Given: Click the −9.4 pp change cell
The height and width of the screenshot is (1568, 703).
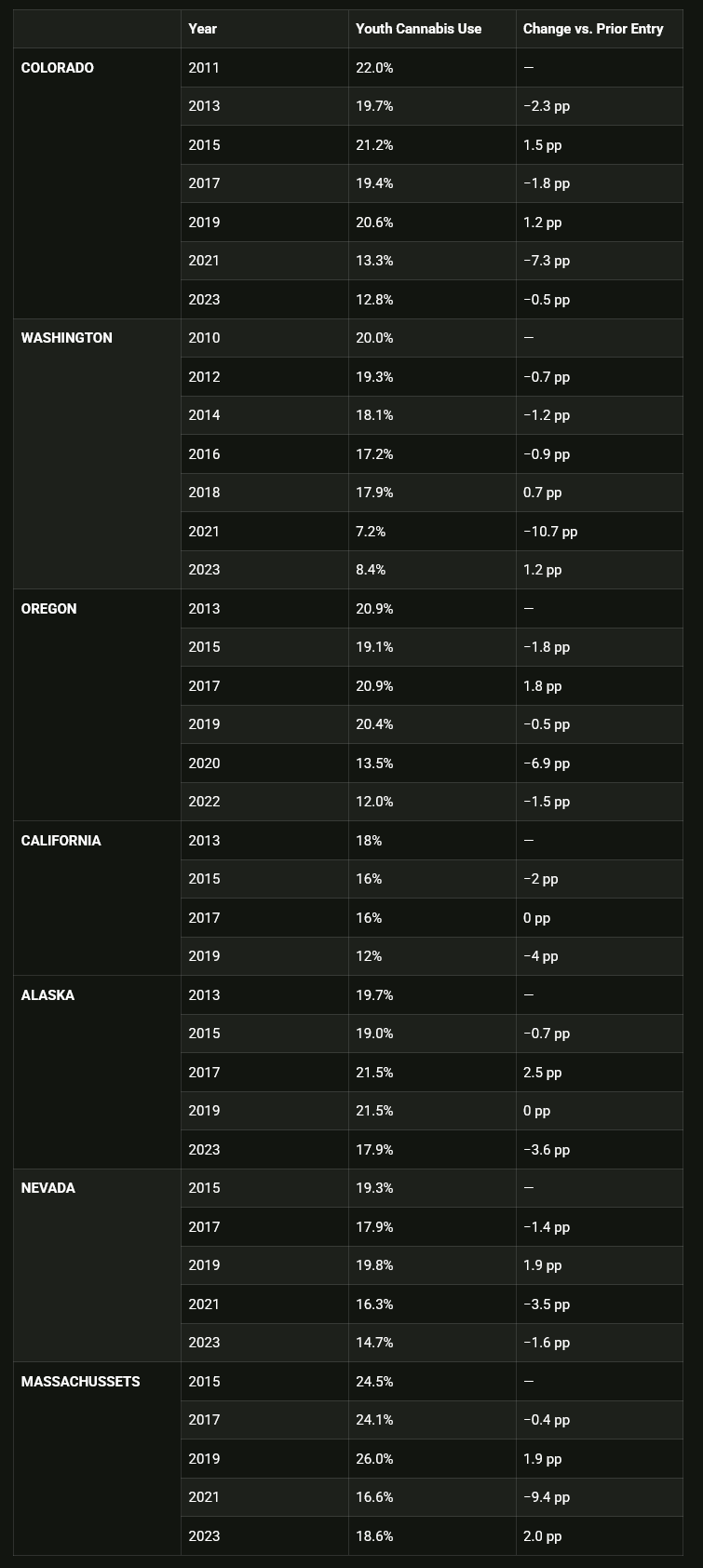Looking at the screenshot, I should (547, 1497).
